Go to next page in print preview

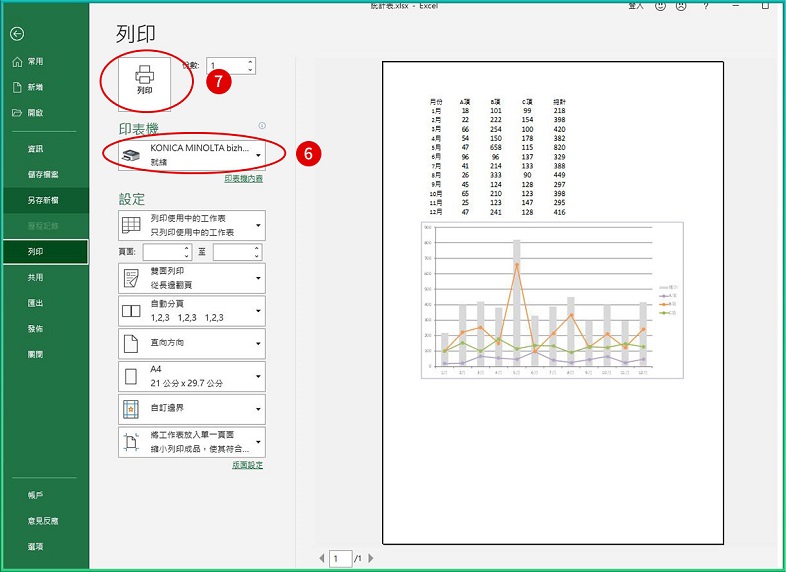point(371,558)
